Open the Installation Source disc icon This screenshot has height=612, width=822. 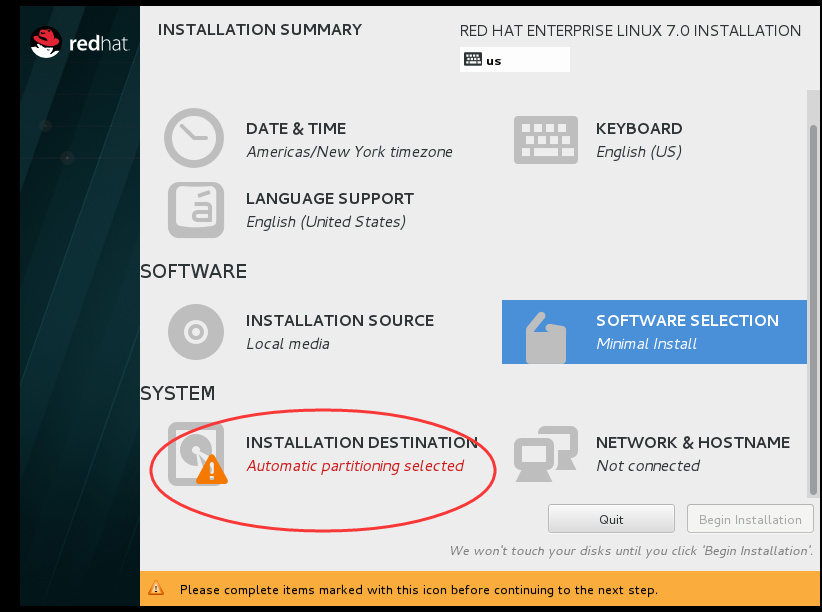coord(196,331)
